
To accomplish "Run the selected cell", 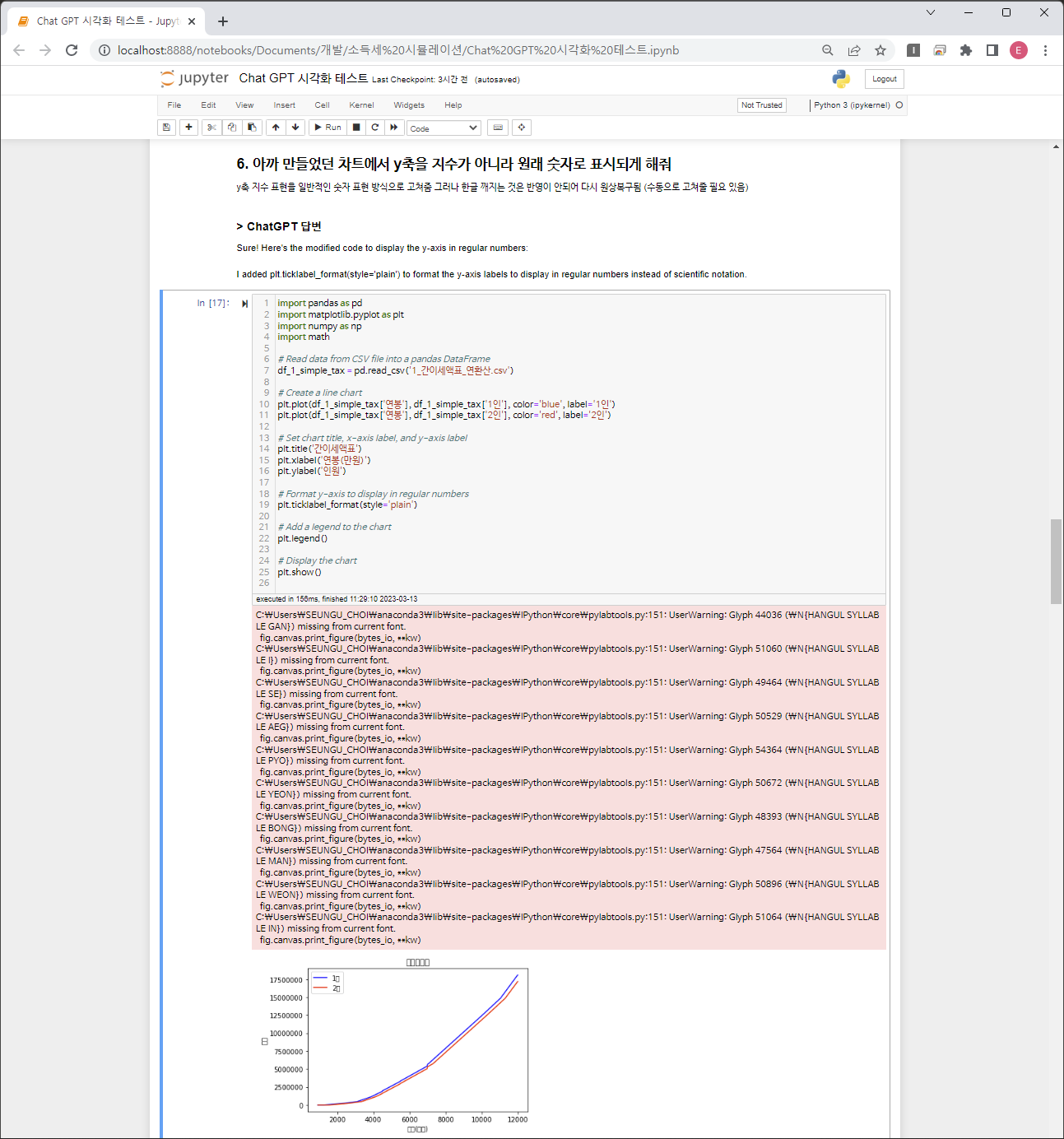I will pos(328,128).
